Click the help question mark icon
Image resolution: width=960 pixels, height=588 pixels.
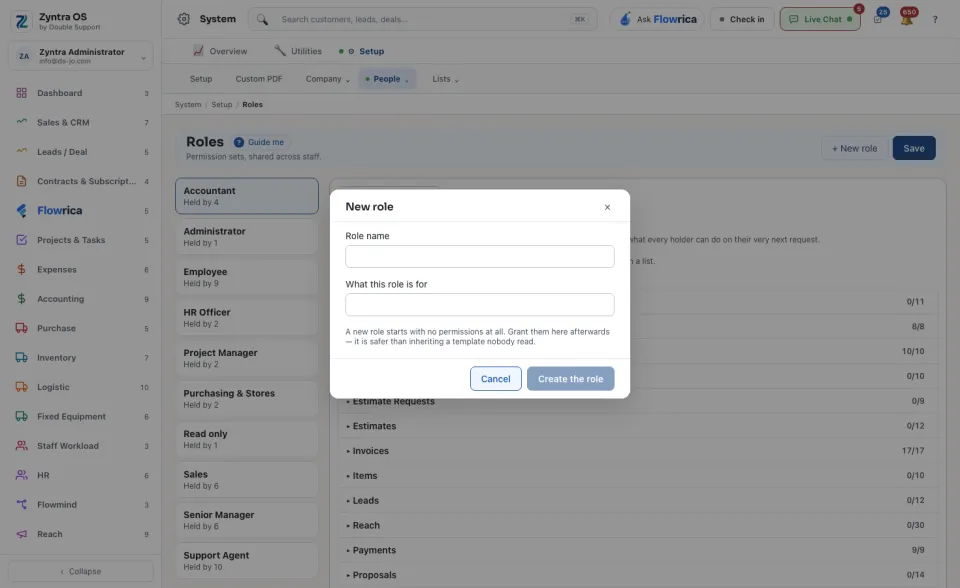935,20
